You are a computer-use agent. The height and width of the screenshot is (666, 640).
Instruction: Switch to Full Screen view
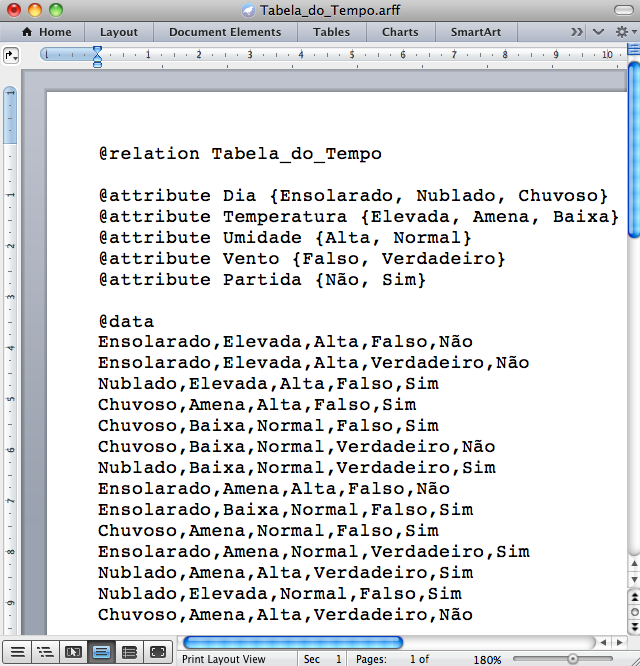point(157,652)
